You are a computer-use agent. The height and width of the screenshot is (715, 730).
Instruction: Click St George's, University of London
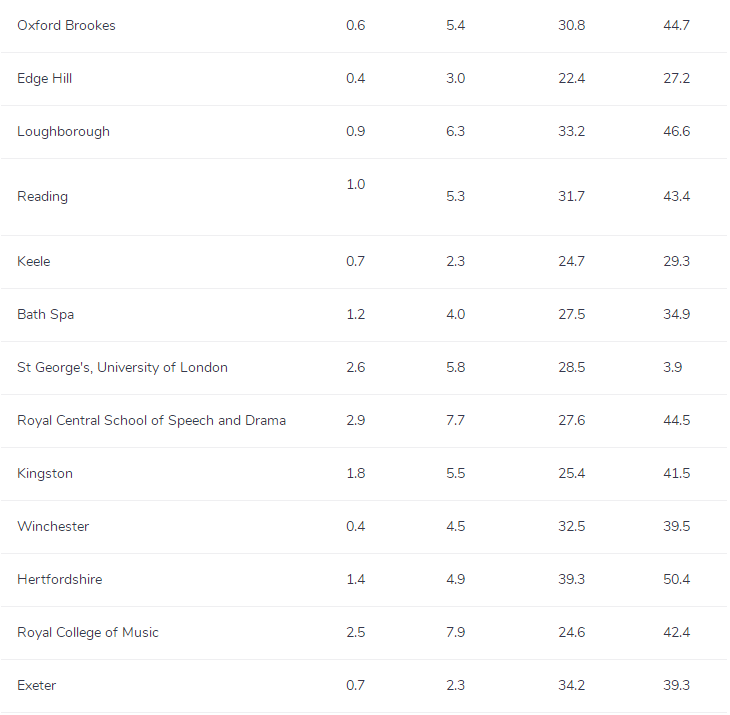122,367
